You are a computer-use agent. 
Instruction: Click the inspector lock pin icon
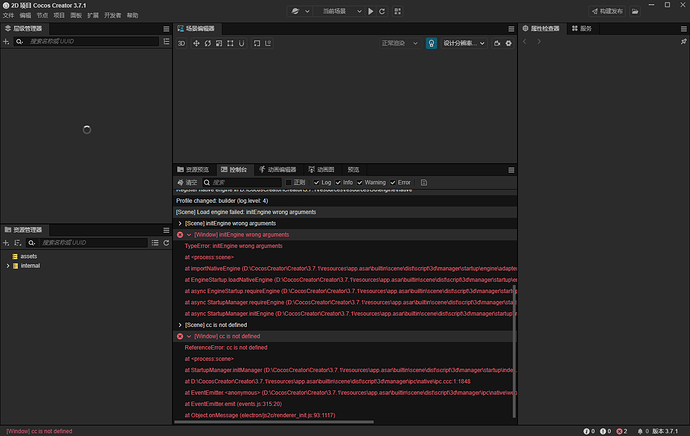pyautogui.click(x=683, y=41)
